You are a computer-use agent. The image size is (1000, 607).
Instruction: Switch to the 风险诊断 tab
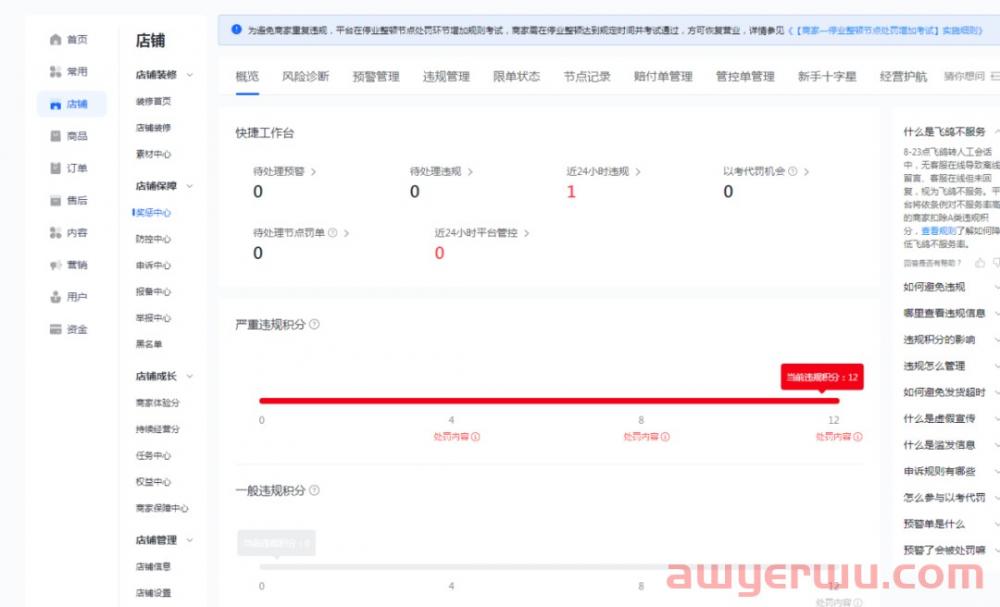tap(305, 76)
